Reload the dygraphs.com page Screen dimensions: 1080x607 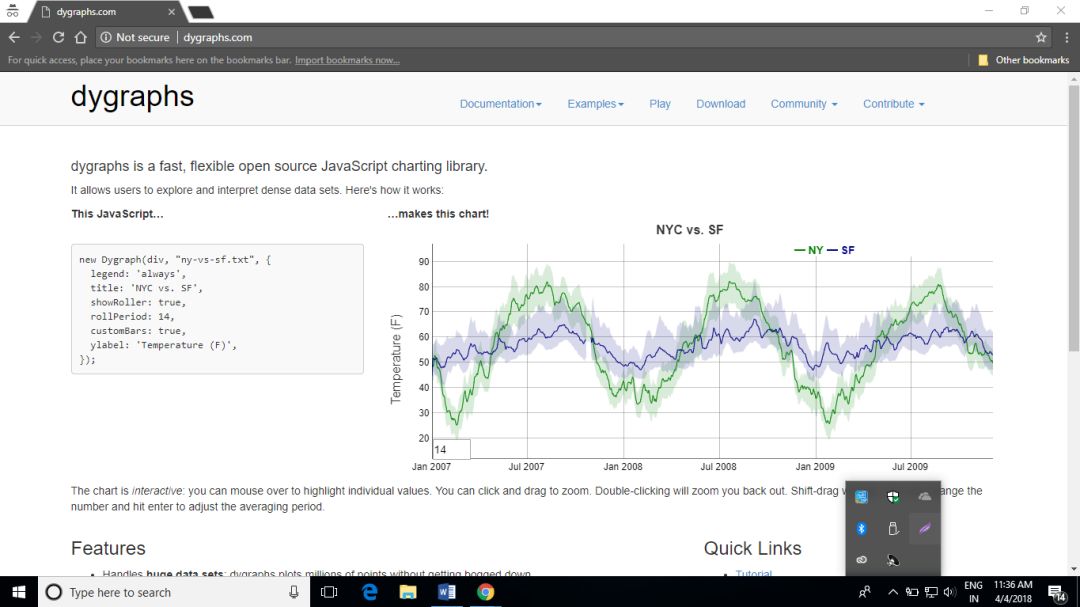click(59, 37)
